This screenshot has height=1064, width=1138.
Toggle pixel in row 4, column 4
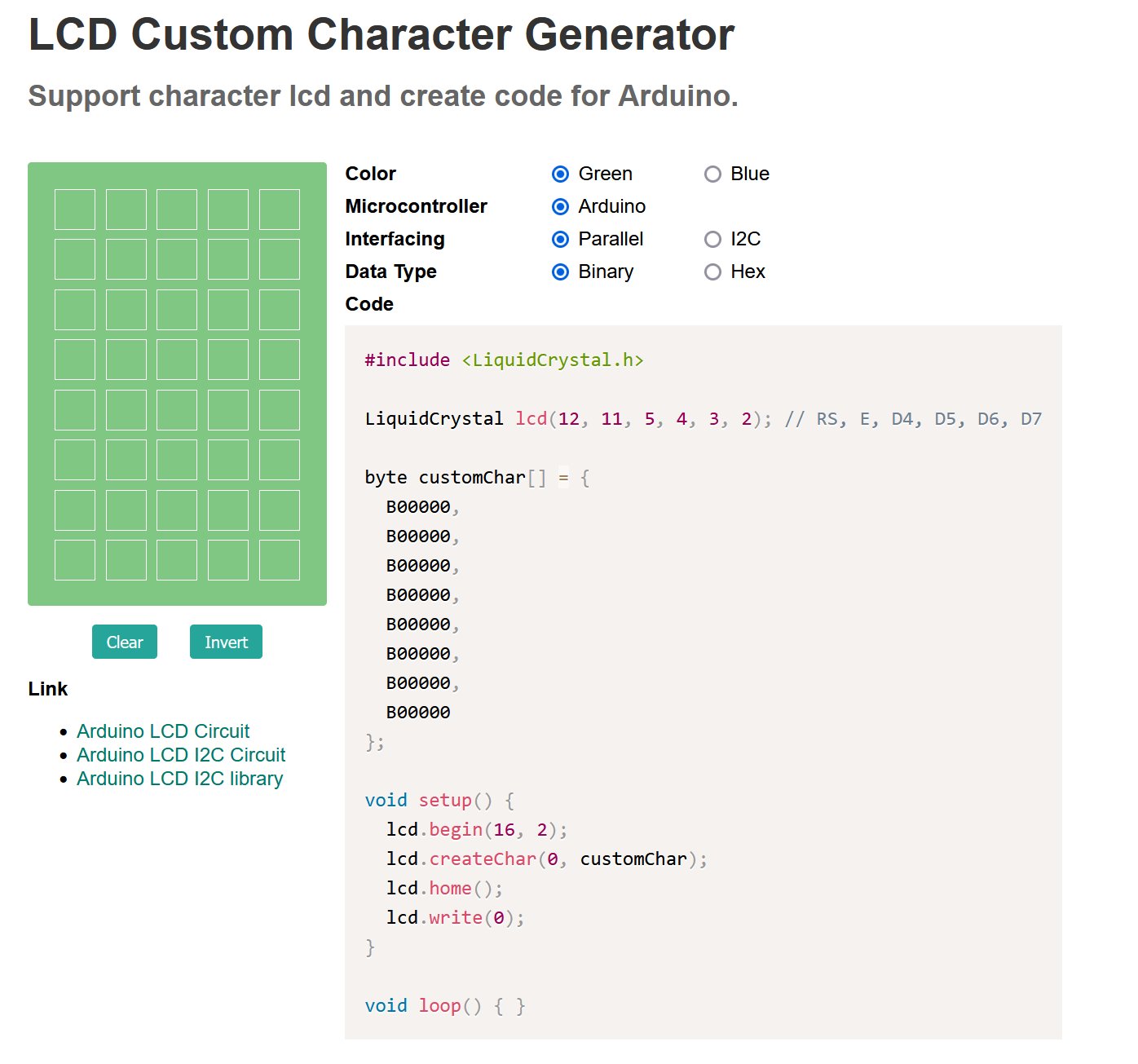tap(228, 360)
